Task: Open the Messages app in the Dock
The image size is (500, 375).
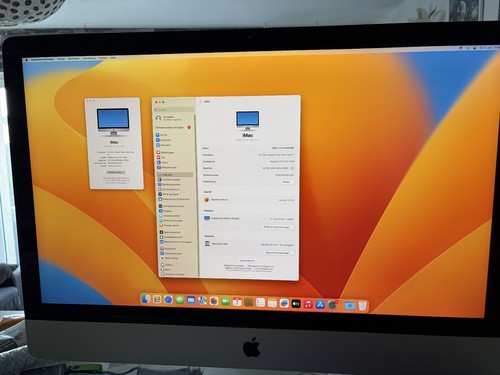Action: pyautogui.click(x=180, y=300)
